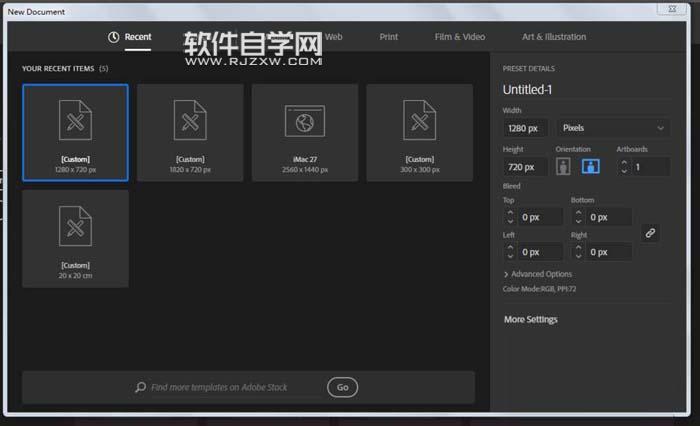Adjust the Top bleed stepper
The width and height of the screenshot is (700, 426).
point(510,217)
